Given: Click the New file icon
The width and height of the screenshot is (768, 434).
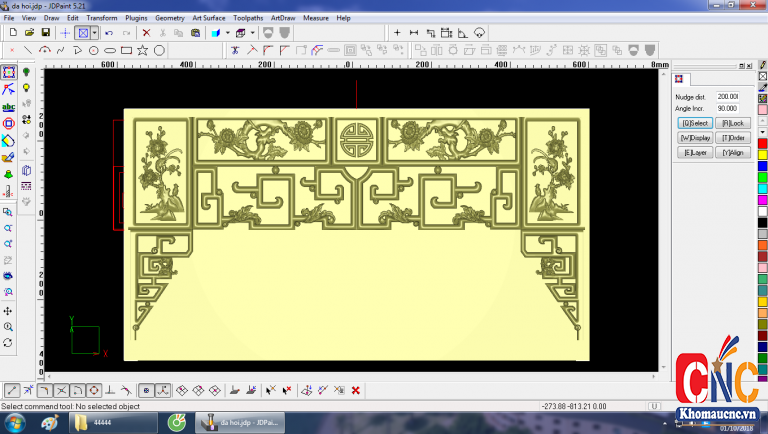Looking at the screenshot, I should pos(12,33).
